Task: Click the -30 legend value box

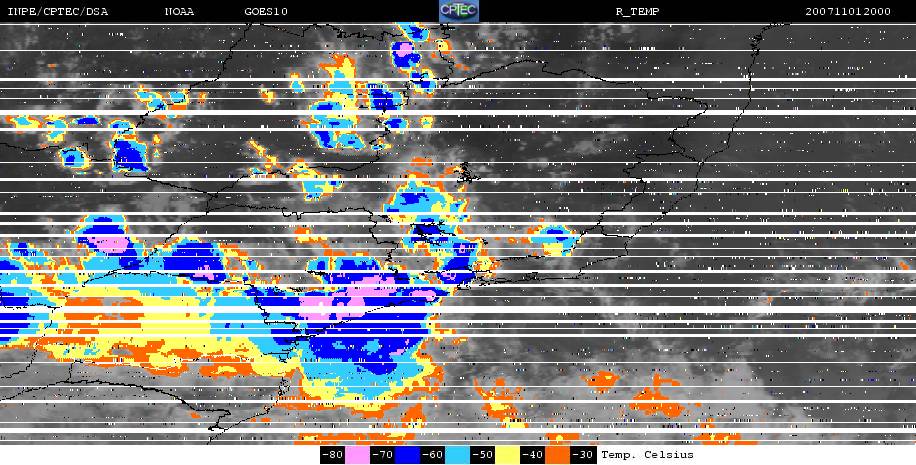Action: click(x=583, y=455)
